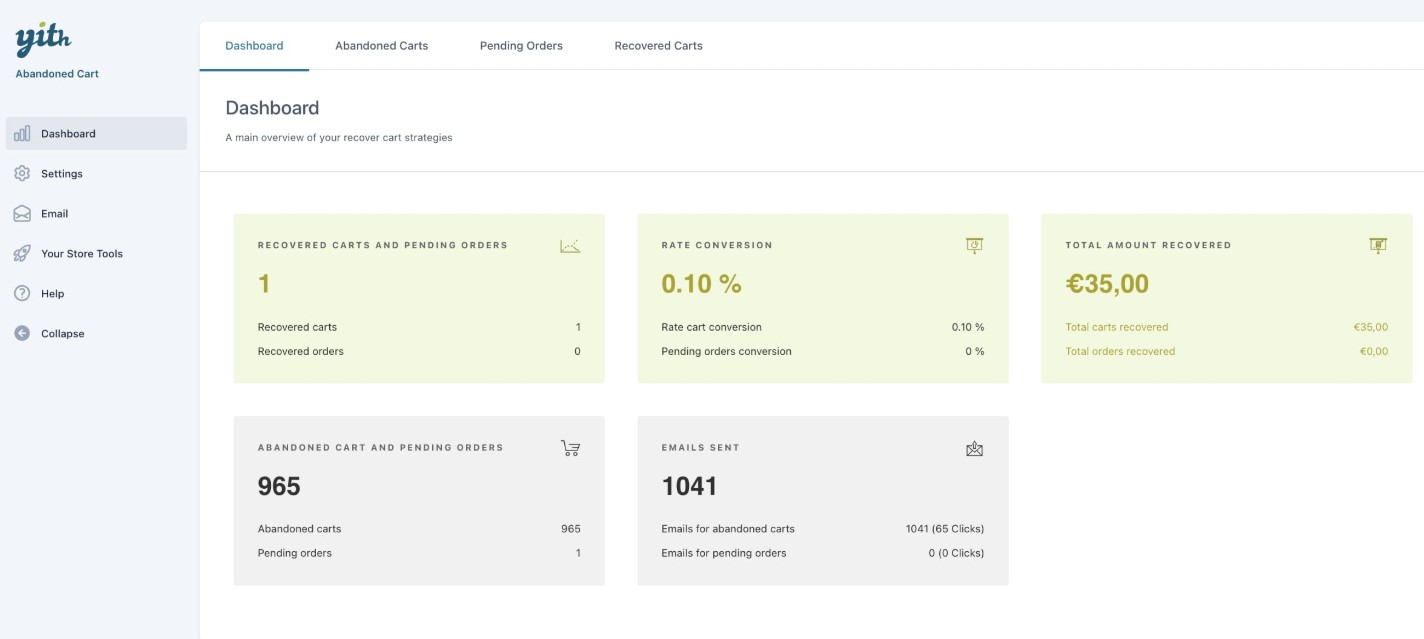1424x639 pixels.
Task: Click the YITH logo
Action: point(43,36)
